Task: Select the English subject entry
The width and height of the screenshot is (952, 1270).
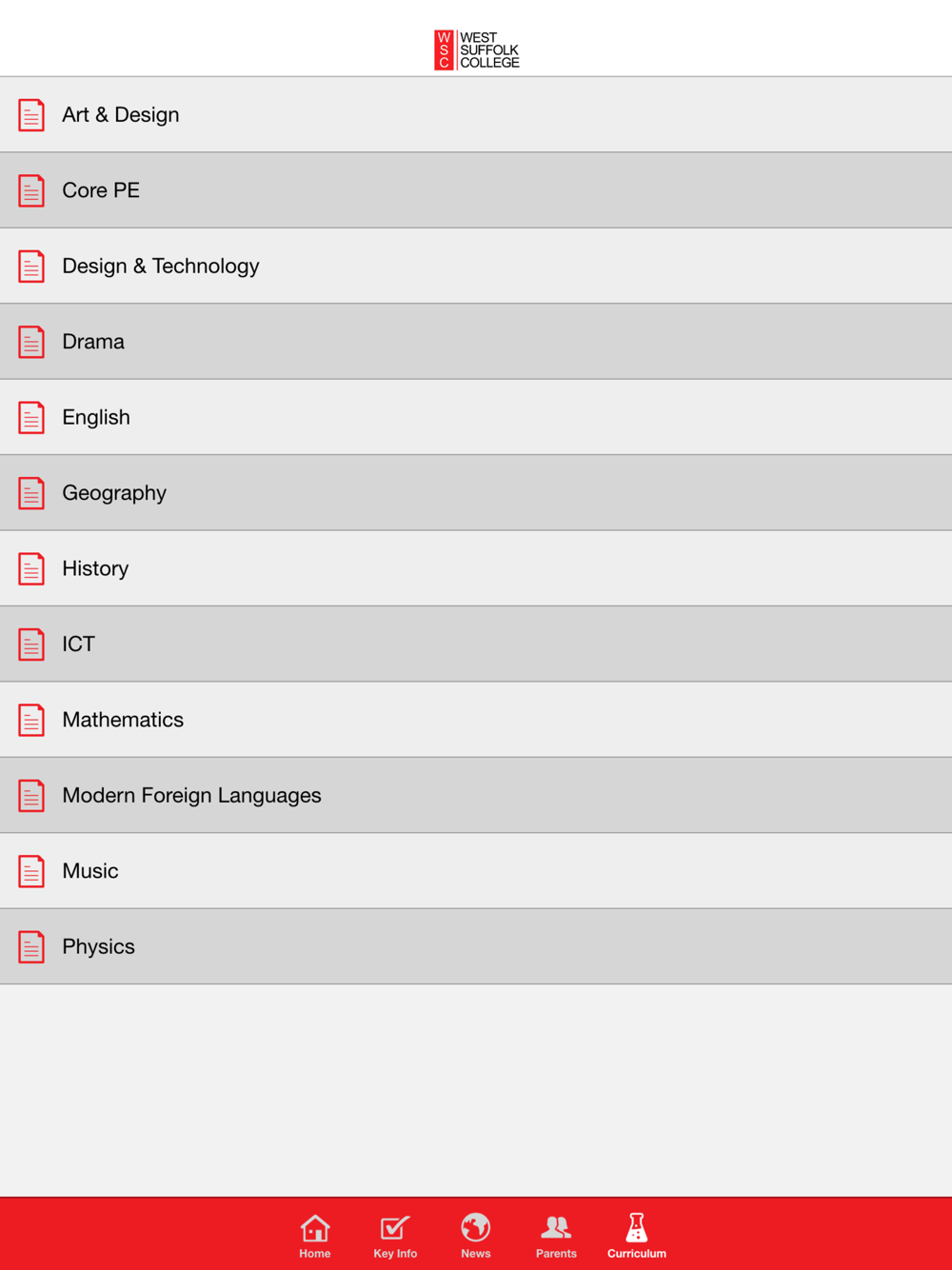Action: pos(476,417)
